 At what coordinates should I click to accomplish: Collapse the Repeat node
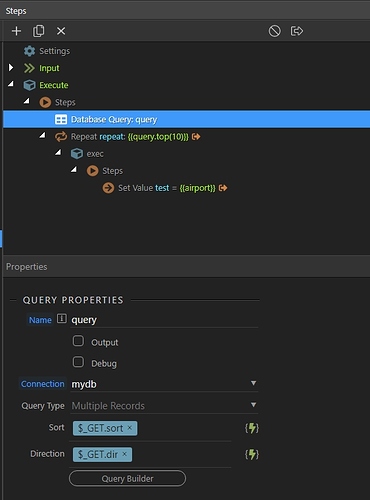coord(42,135)
